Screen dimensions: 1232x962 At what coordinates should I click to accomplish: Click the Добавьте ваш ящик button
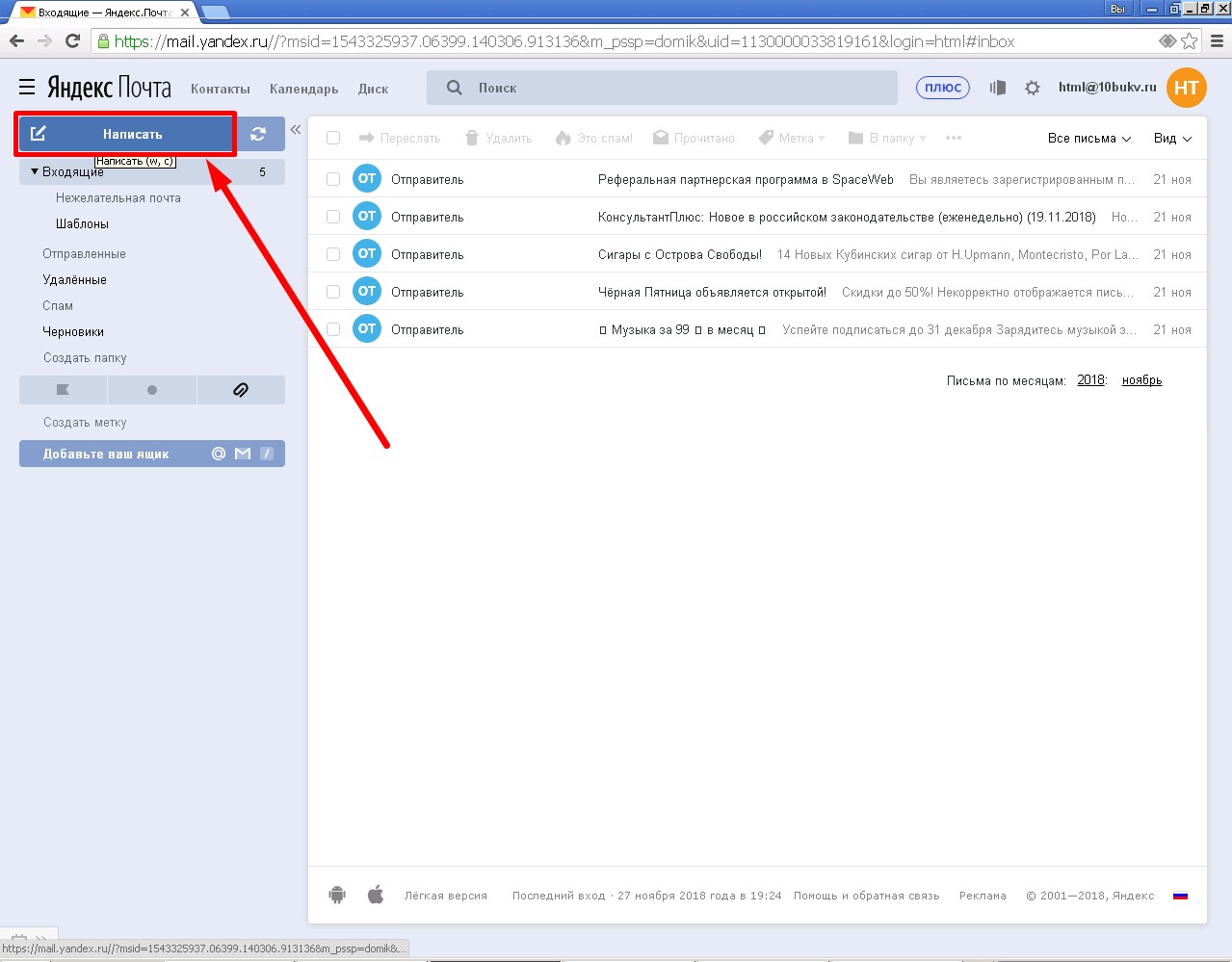152,454
